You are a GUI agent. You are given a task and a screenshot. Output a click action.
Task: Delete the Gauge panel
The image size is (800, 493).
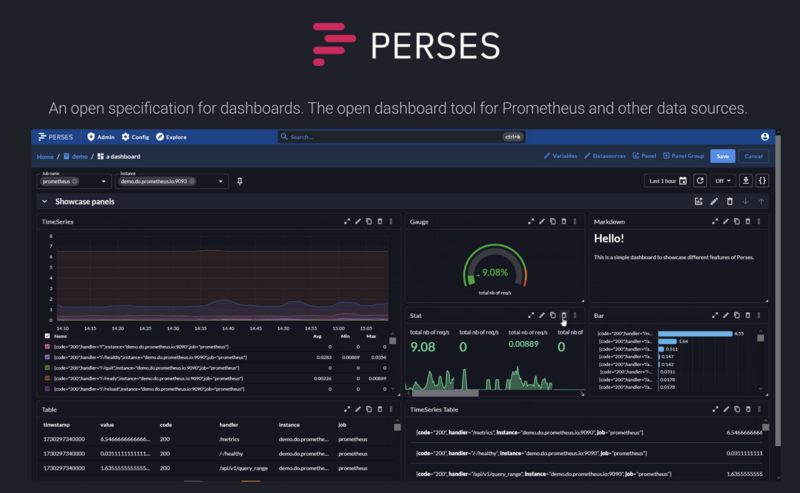[564, 221]
